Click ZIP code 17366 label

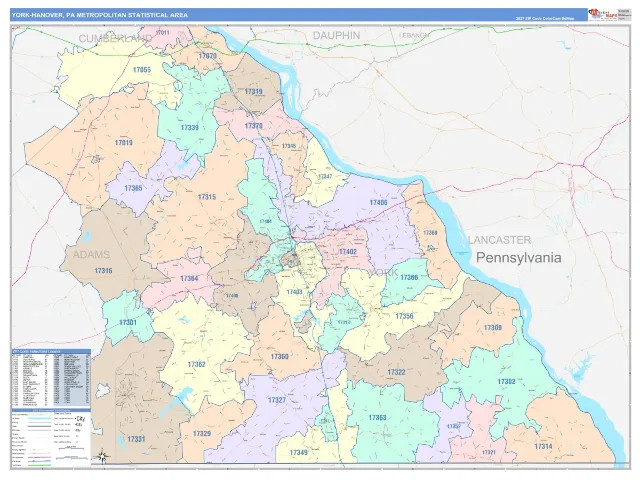coord(409,278)
